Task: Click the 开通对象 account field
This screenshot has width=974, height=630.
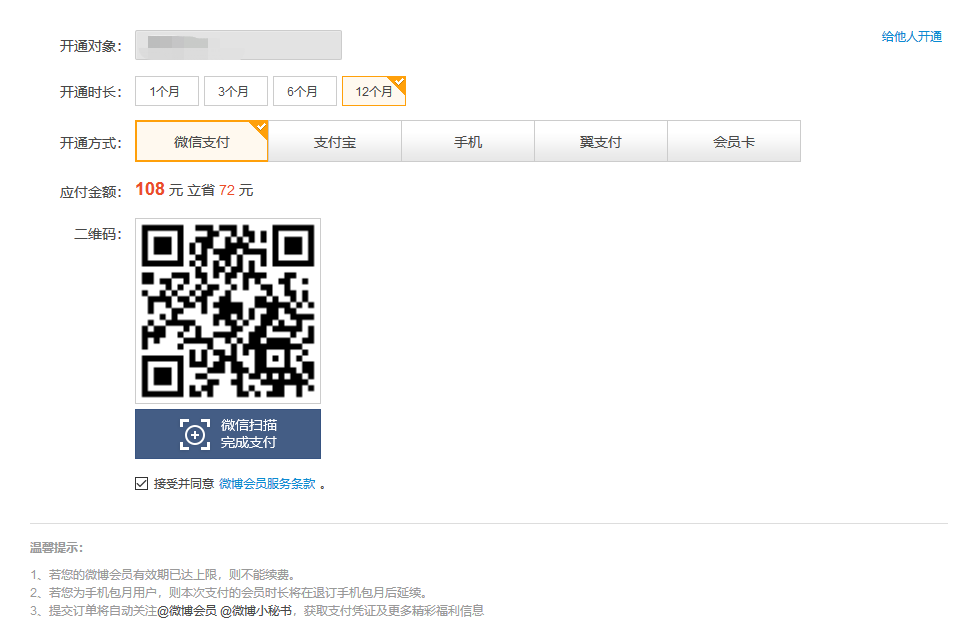Action: click(x=238, y=45)
